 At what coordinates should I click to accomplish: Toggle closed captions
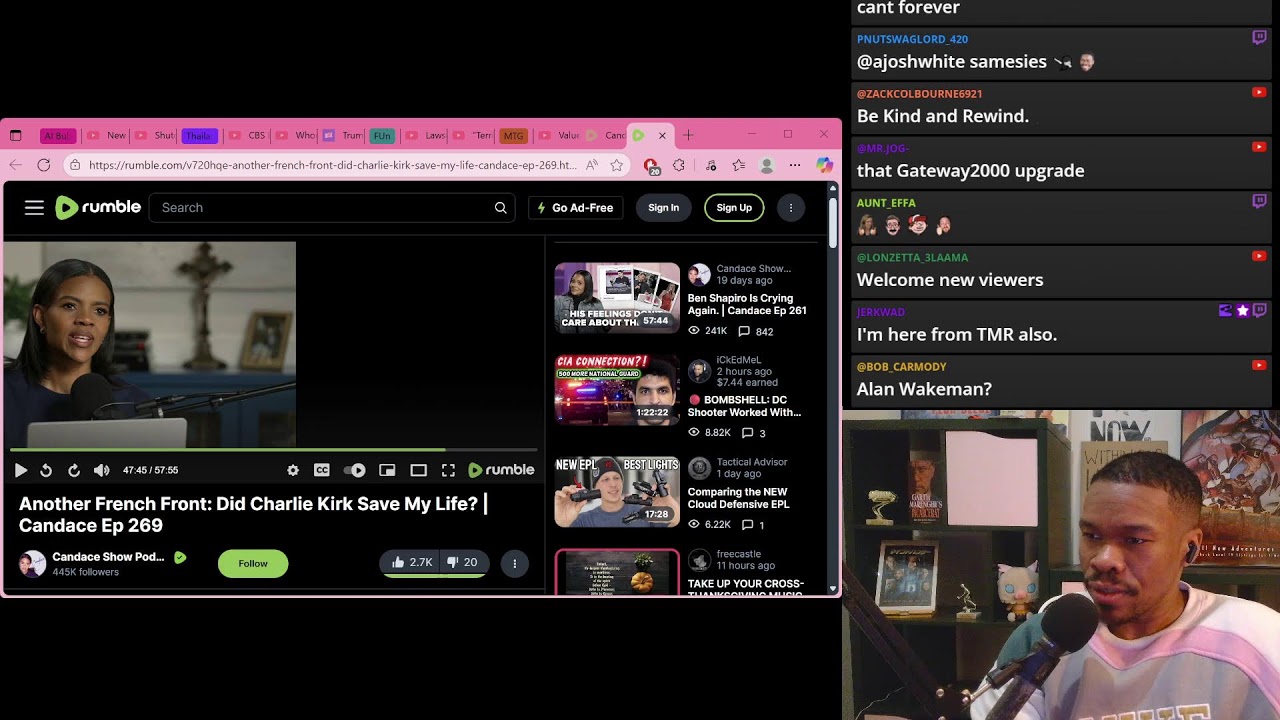pyautogui.click(x=322, y=470)
